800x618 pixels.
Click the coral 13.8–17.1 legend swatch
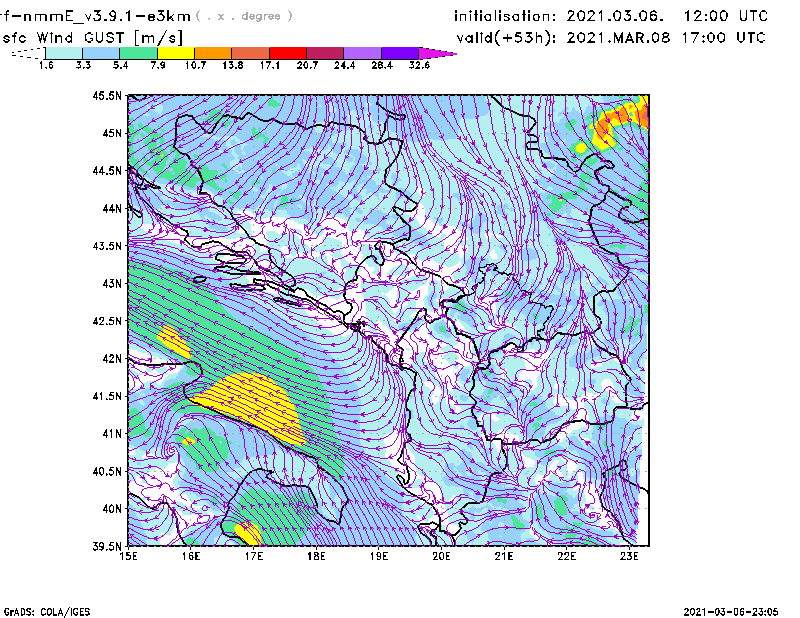251,53
